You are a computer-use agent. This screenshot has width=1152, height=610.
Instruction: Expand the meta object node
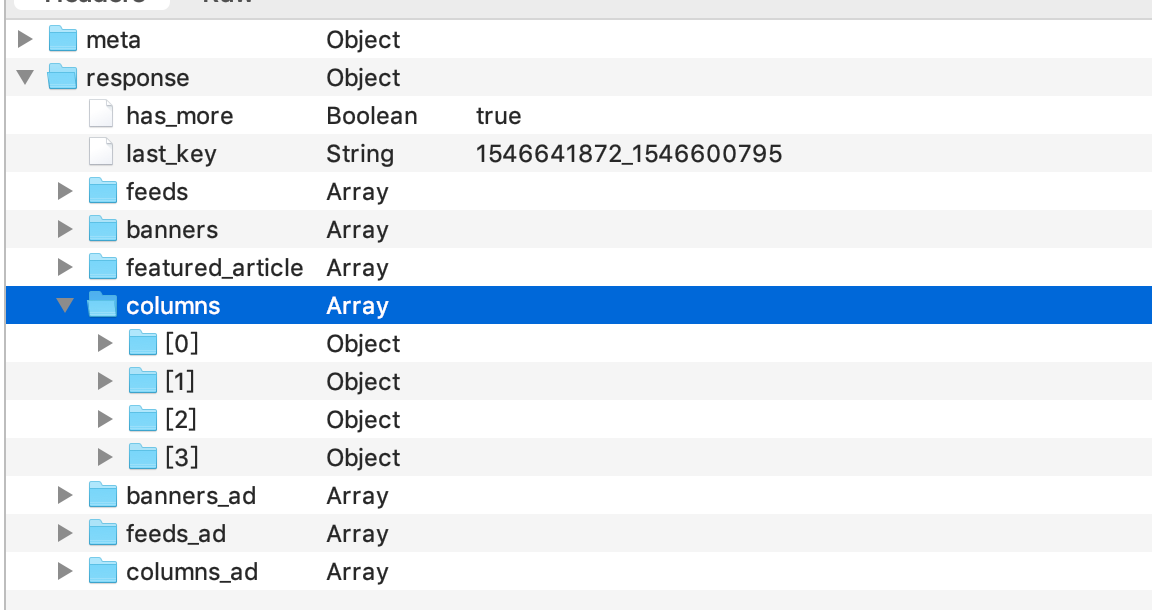click(26, 40)
